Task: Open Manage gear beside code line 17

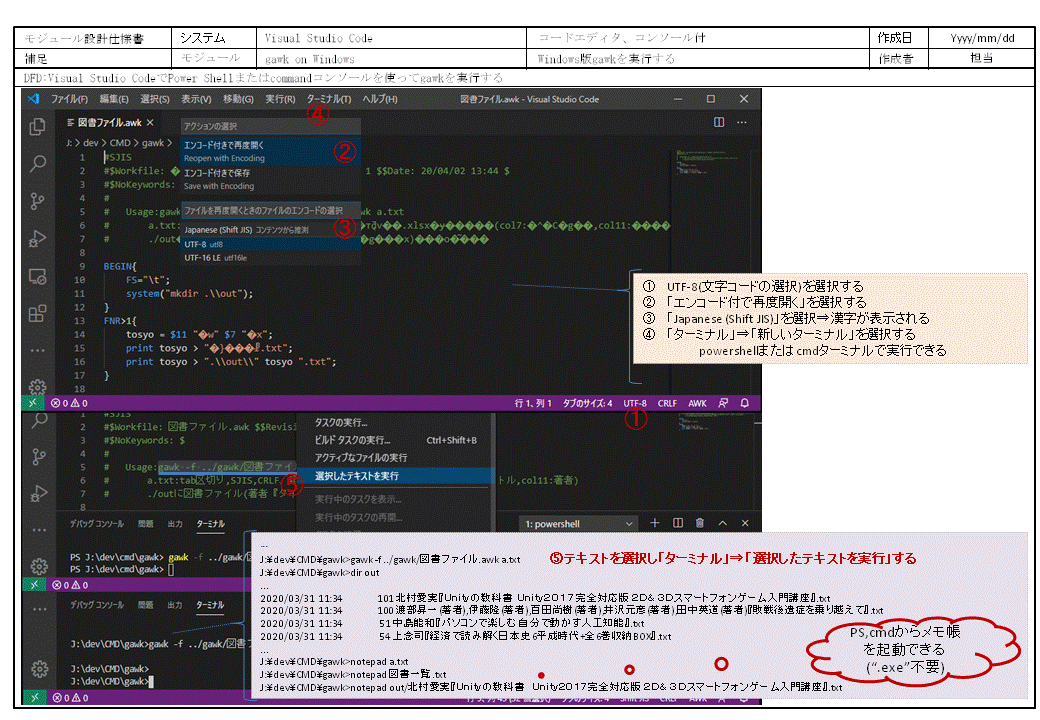Action: [x=38, y=387]
